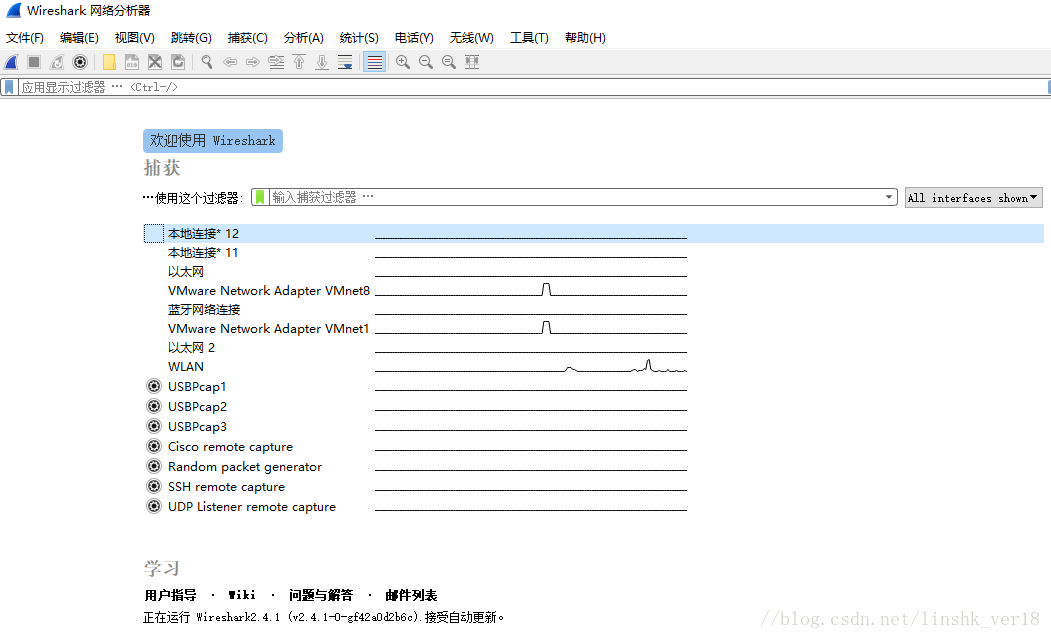1051x639 pixels.
Task: Open a capture file with the folder icon
Action: 109,62
